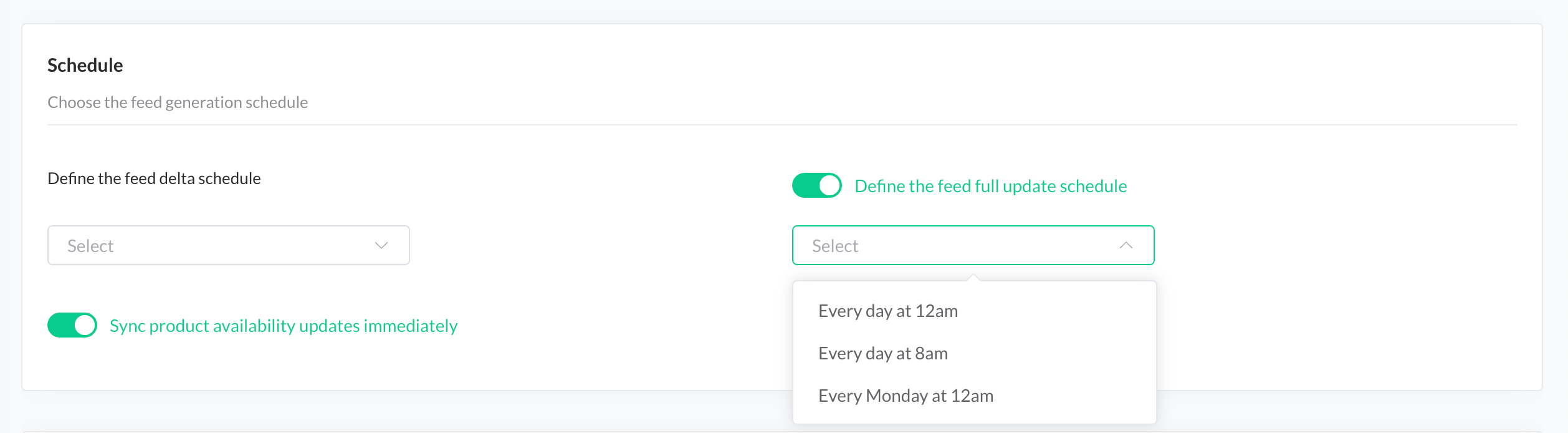
Task: Click the Select placeholder in the delta dropdown
Action: (90, 246)
